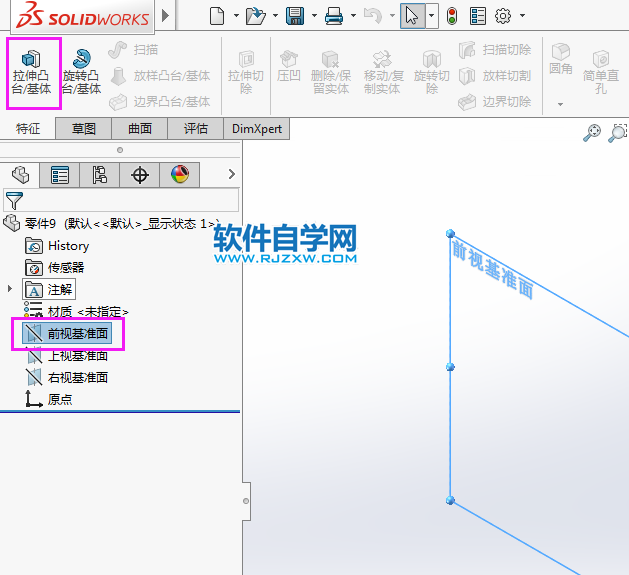Expand the SolidWorks menu arrow

pos(165,16)
